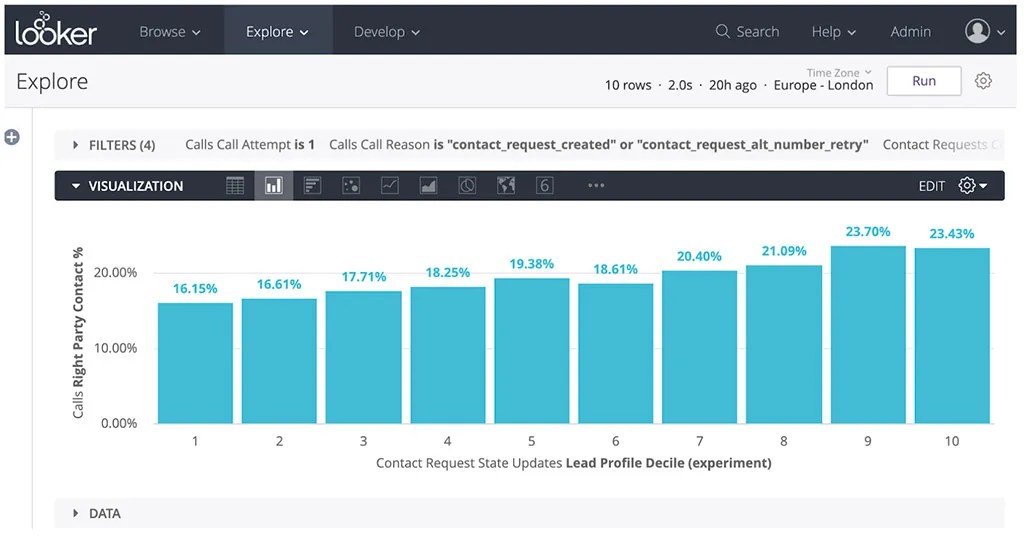Click the 16.61% bar for decile 2

tap(279, 361)
